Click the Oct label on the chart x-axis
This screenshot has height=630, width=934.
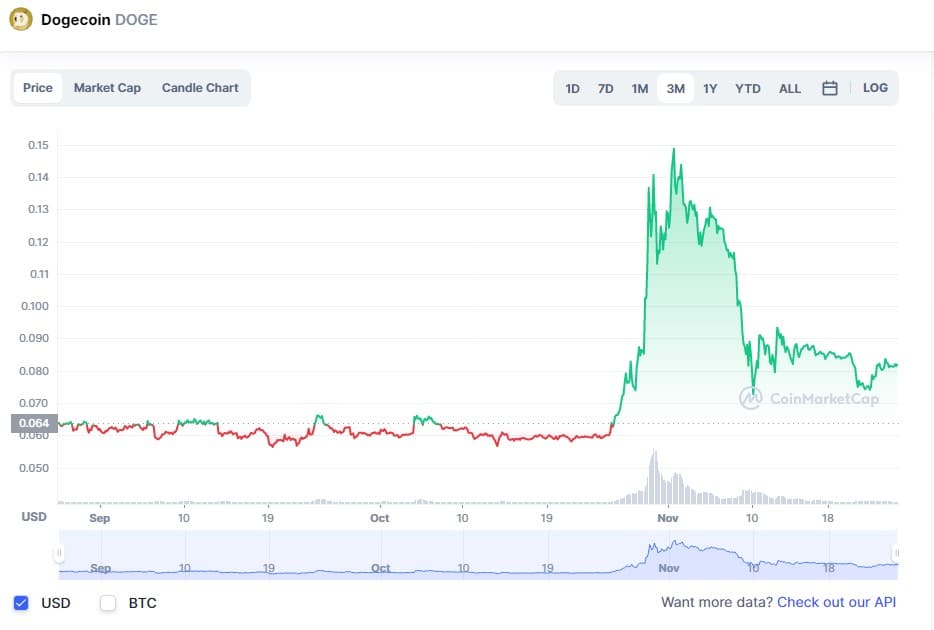pos(379,518)
